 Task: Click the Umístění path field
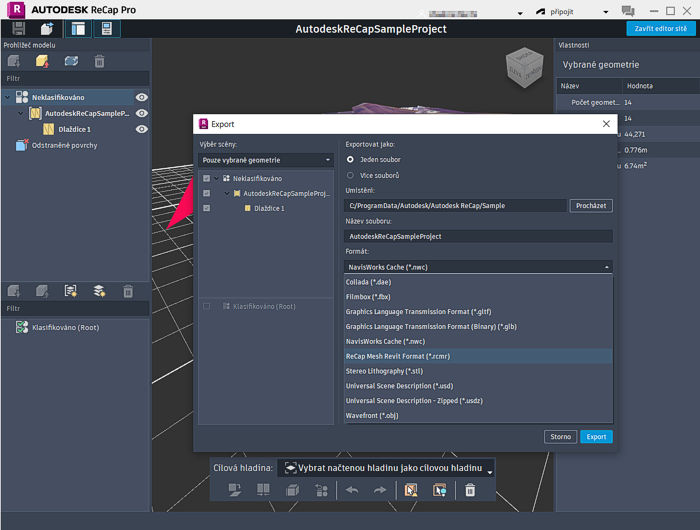point(455,206)
